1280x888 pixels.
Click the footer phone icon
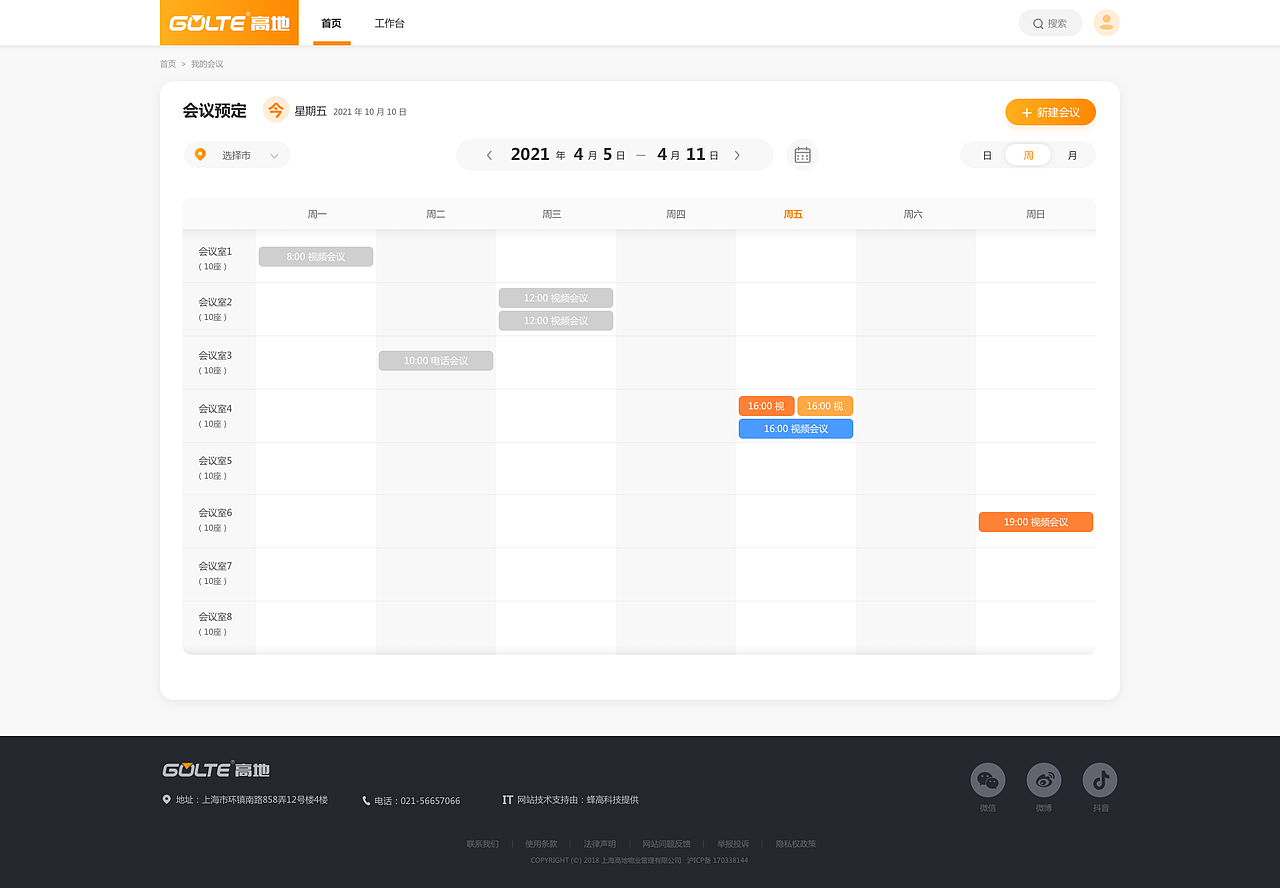pos(366,801)
